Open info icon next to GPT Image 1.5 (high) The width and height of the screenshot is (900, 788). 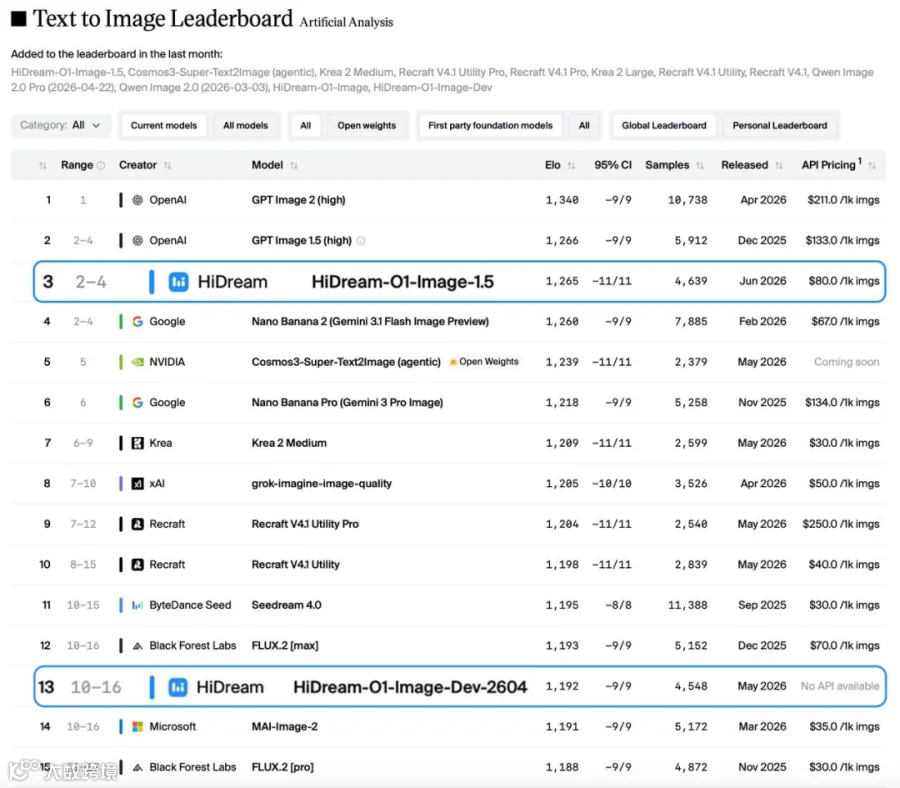point(360,240)
